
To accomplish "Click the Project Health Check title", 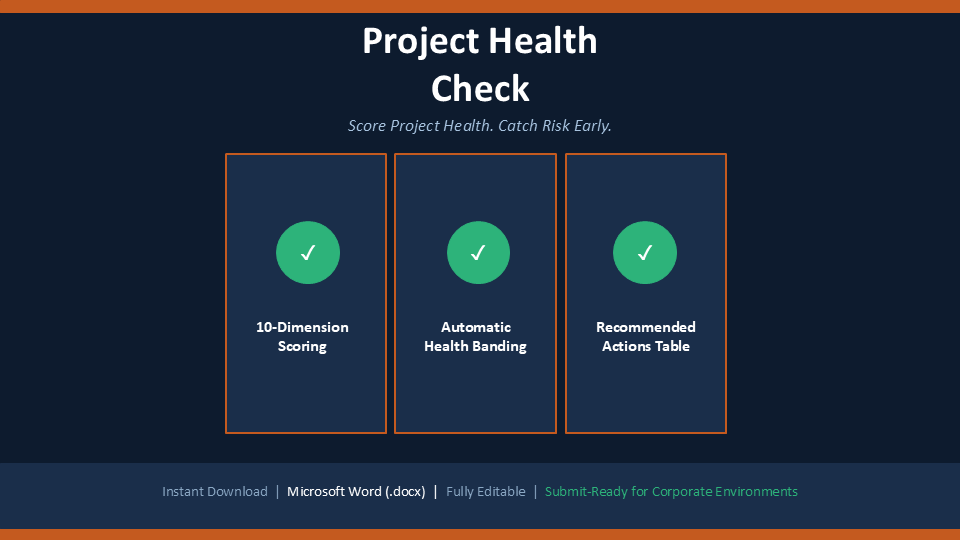I will point(480,64).
